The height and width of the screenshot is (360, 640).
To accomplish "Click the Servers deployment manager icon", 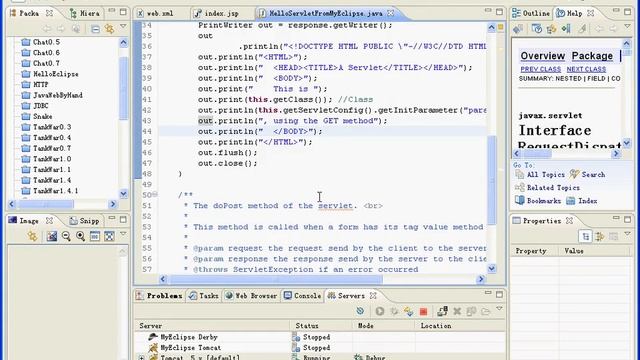I will pos(442,311).
